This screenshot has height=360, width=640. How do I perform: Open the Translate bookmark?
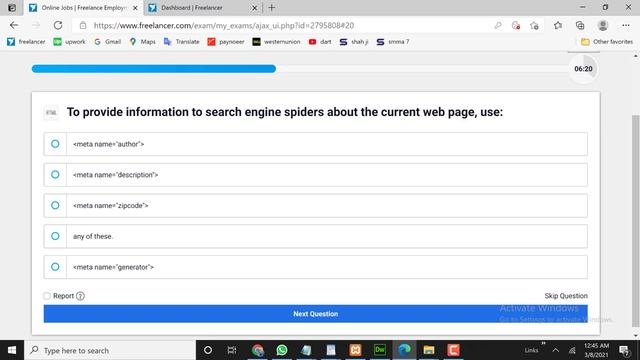click(x=181, y=42)
